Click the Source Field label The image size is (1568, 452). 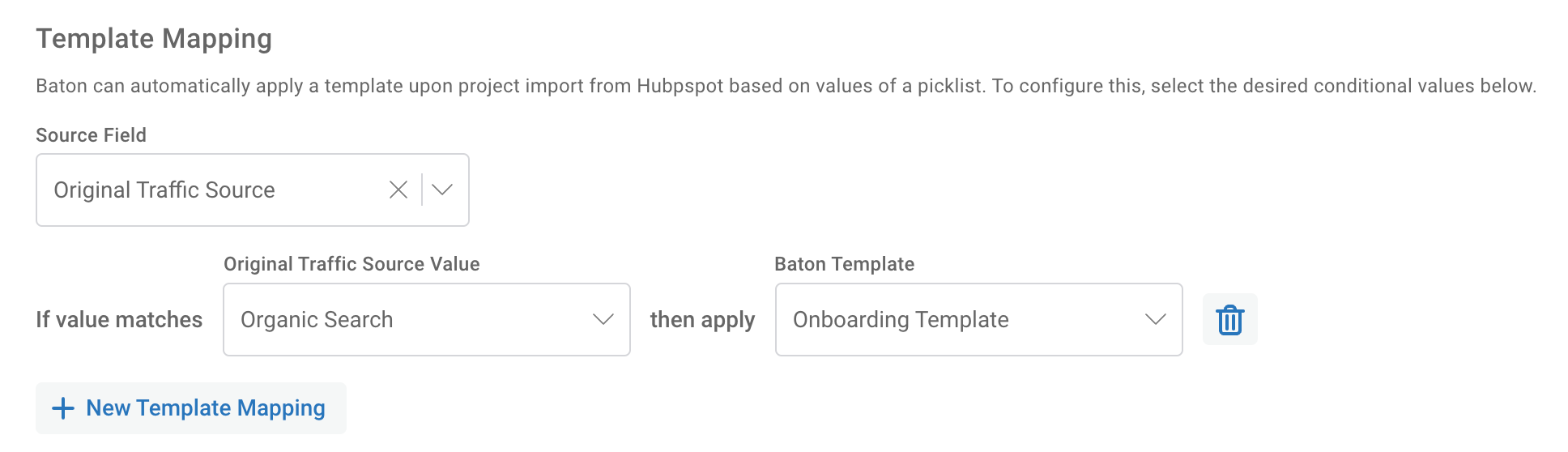pyautogui.click(x=92, y=135)
